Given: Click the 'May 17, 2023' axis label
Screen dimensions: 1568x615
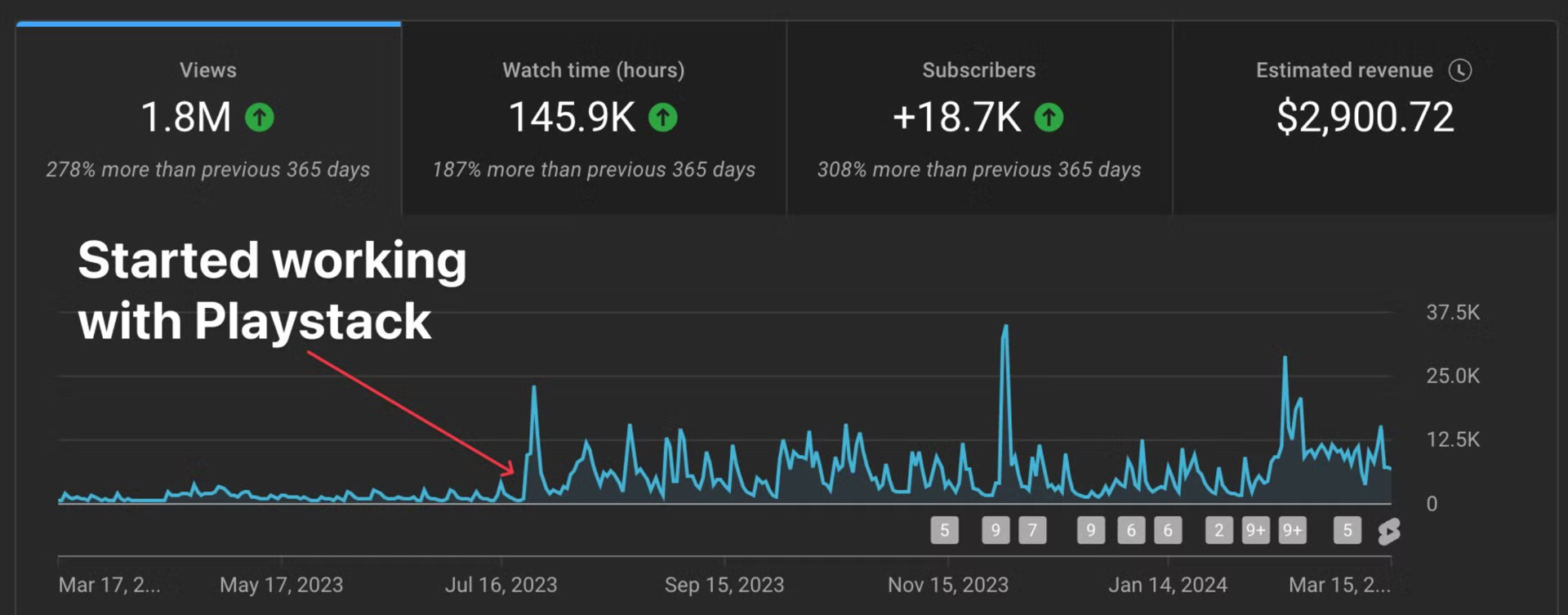Looking at the screenshot, I should click(x=282, y=585).
